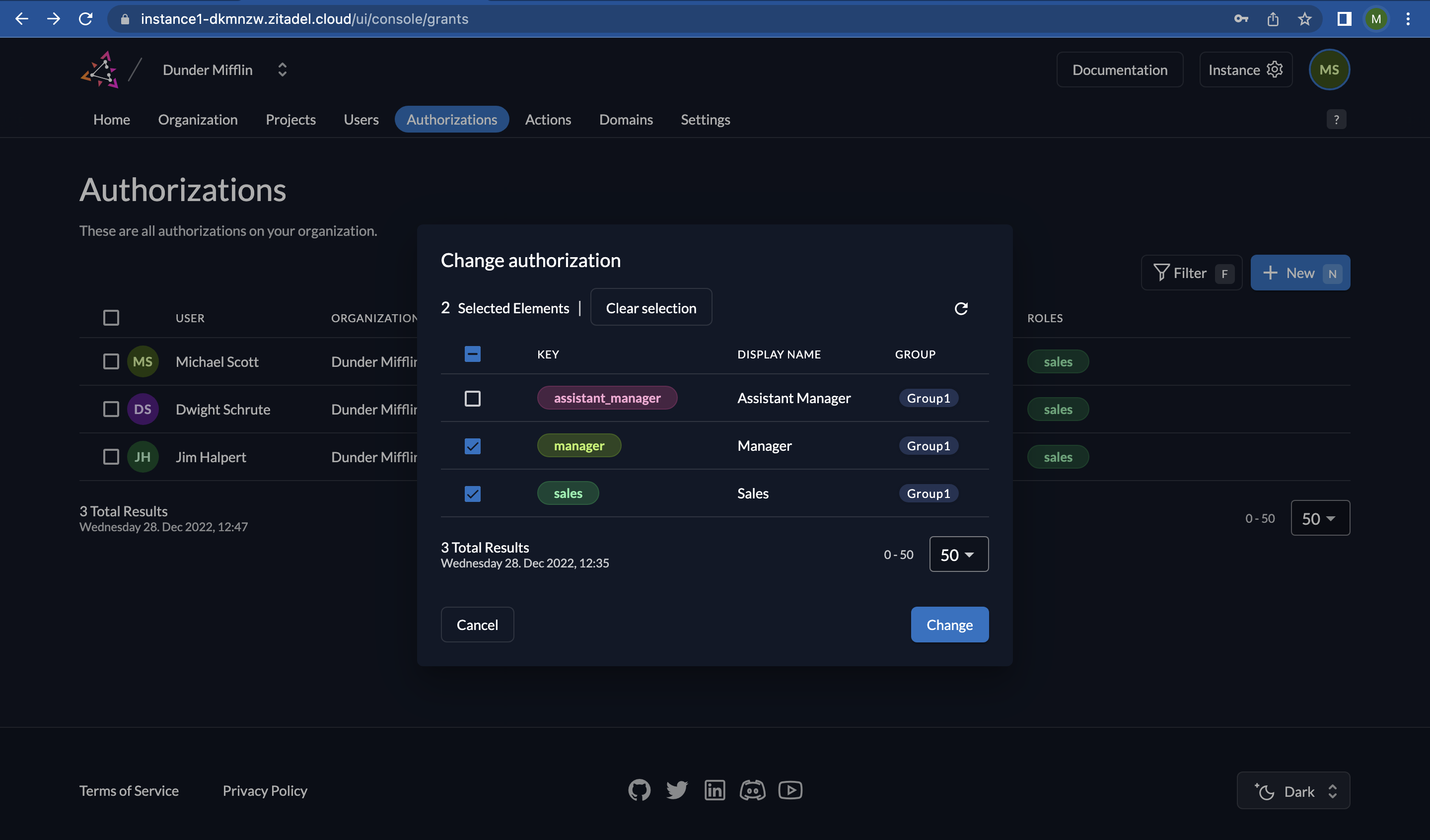Click the Change button
The width and height of the screenshot is (1430, 840).
tap(949, 625)
